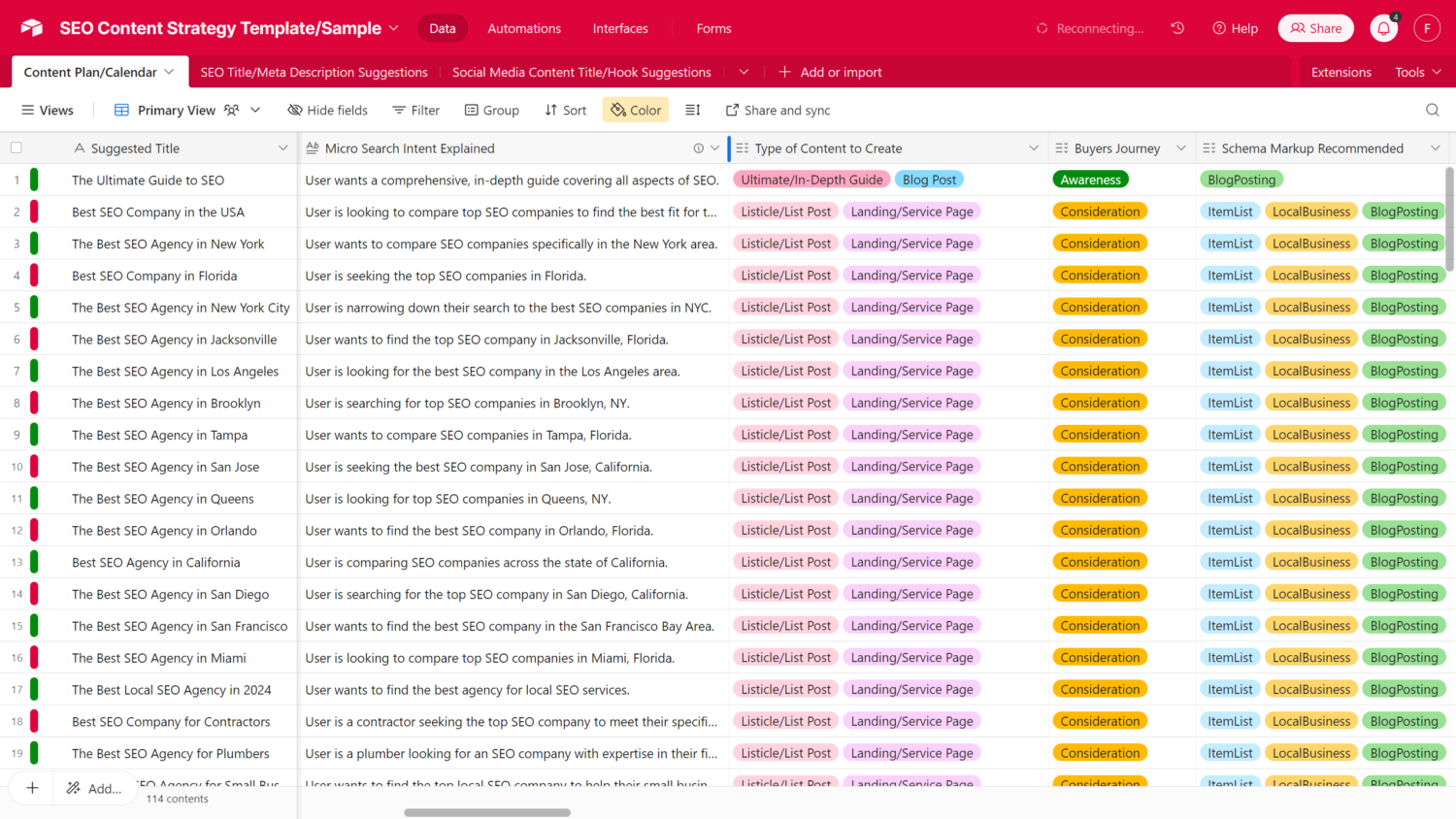This screenshot has height=819, width=1456.
Task: Toggle the select all rows checkbox
Action: (x=17, y=148)
